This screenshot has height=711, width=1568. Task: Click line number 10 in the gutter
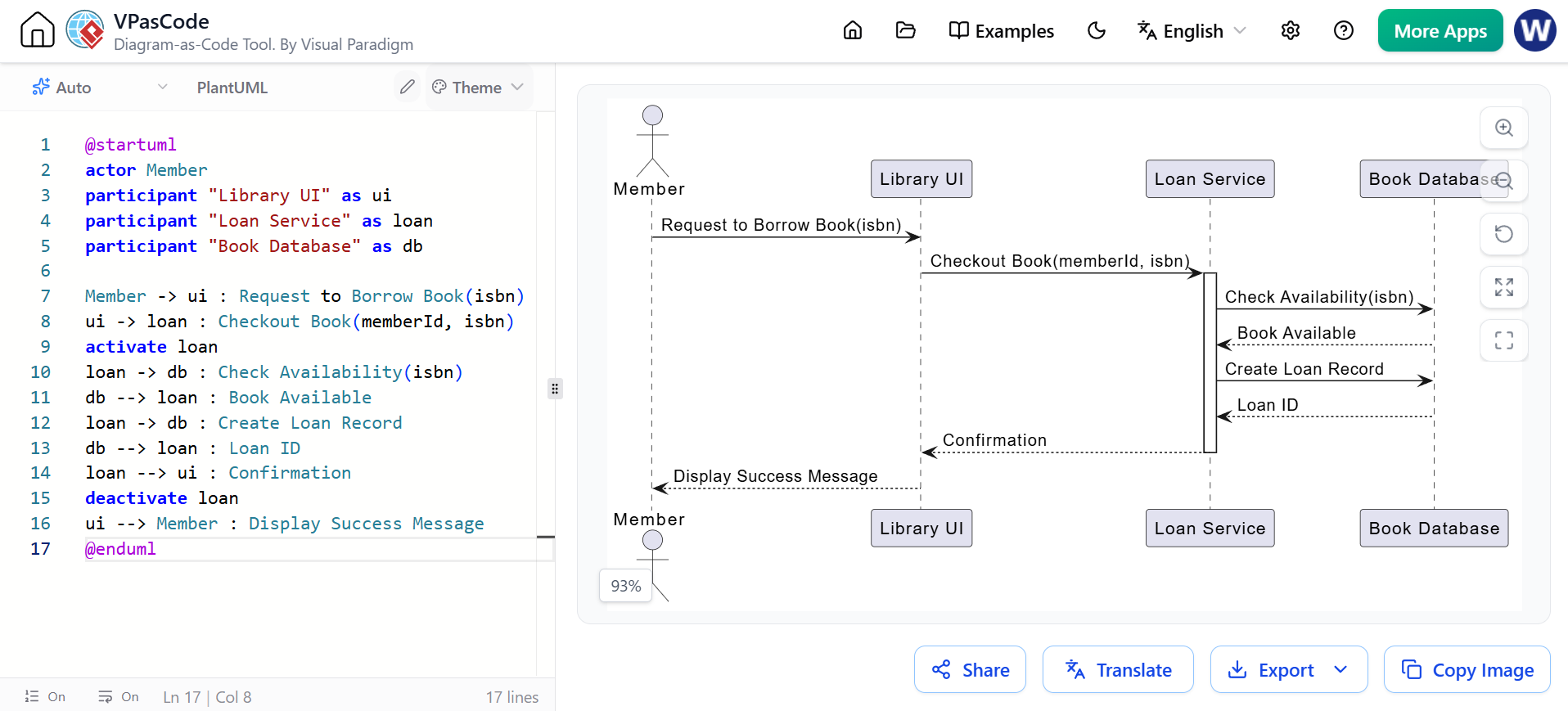(41, 372)
